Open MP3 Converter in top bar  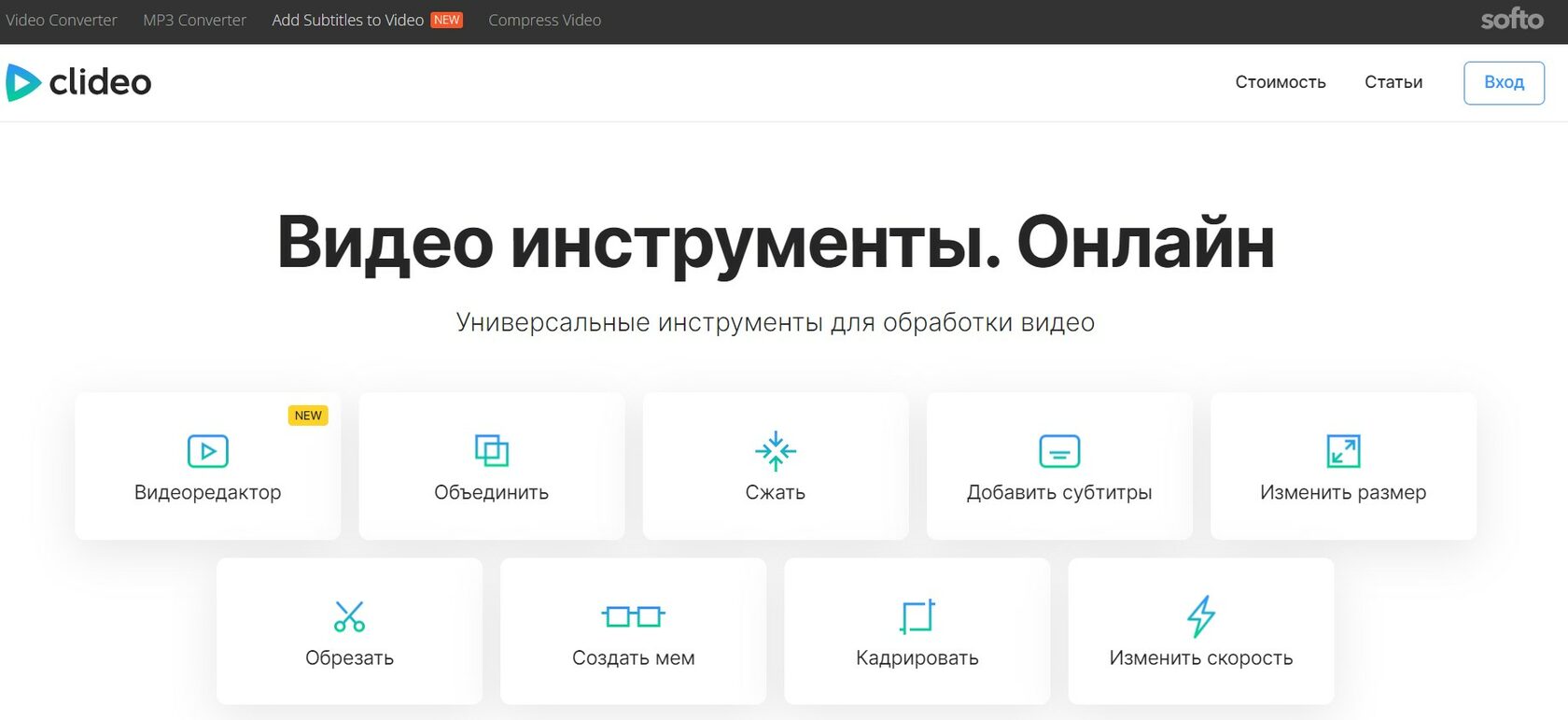(x=194, y=20)
